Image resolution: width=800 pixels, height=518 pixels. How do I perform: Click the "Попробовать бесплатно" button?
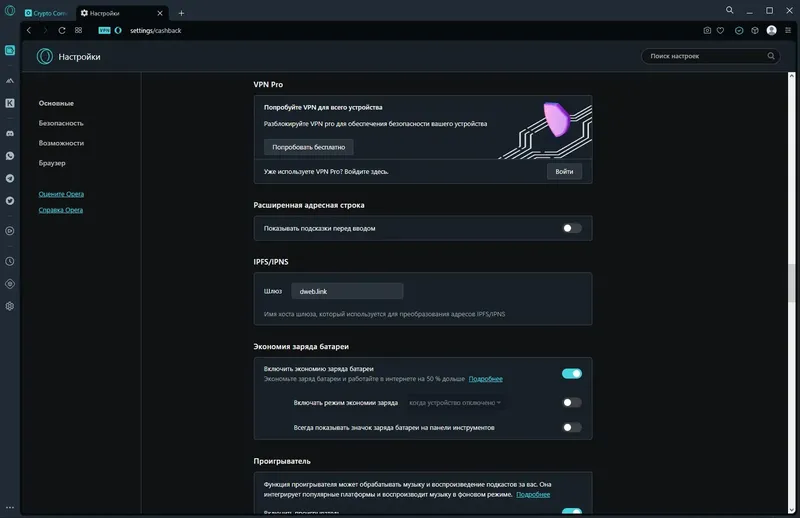[x=309, y=147]
